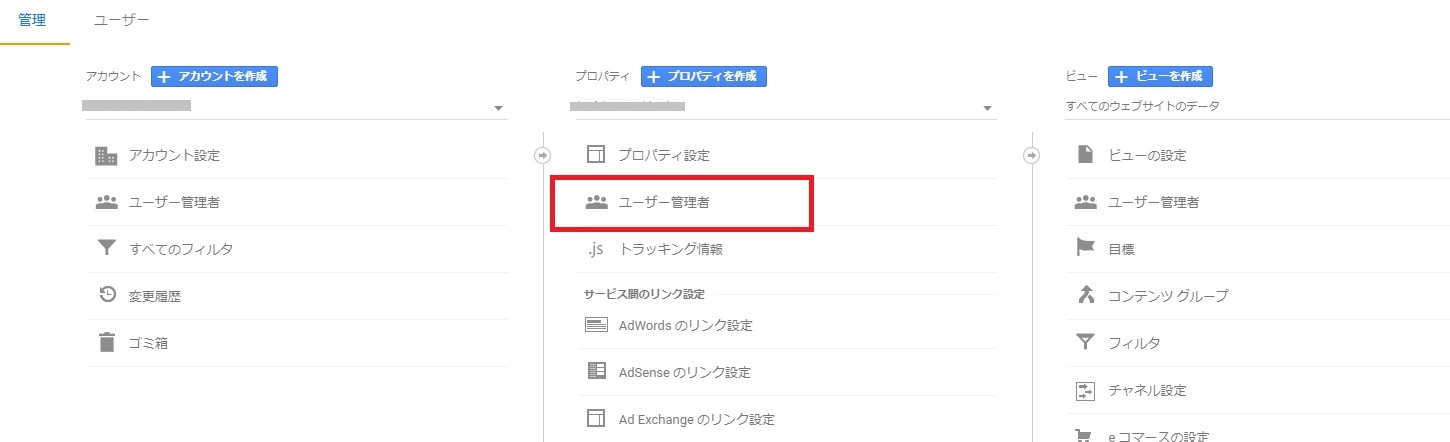The height and width of the screenshot is (442, 1450).
Task: Click the 目標 flag icon
Action: (1085, 249)
